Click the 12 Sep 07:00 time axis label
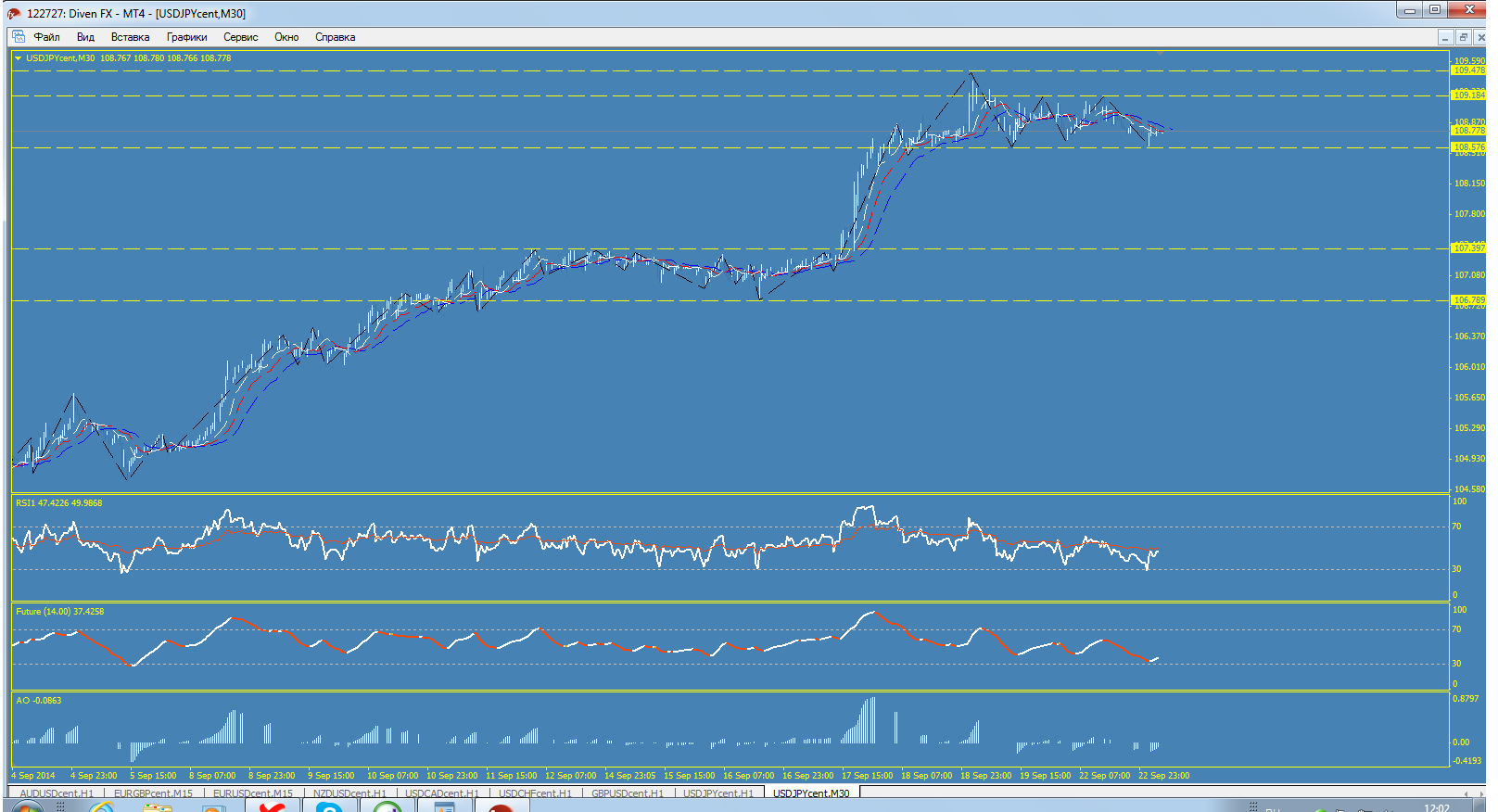The height and width of the screenshot is (812, 1498). (x=570, y=776)
